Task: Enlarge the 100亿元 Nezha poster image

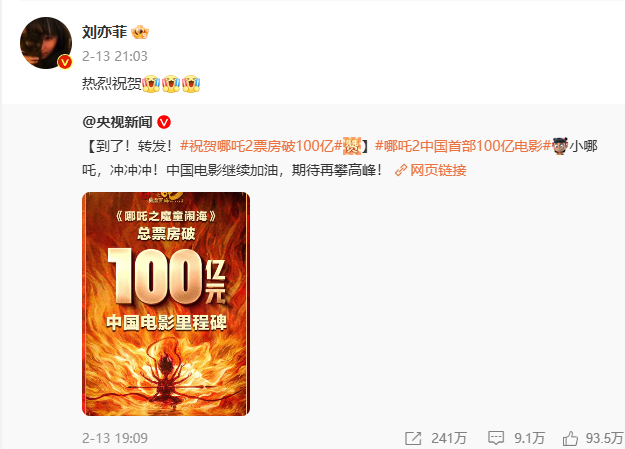Action: [166, 304]
